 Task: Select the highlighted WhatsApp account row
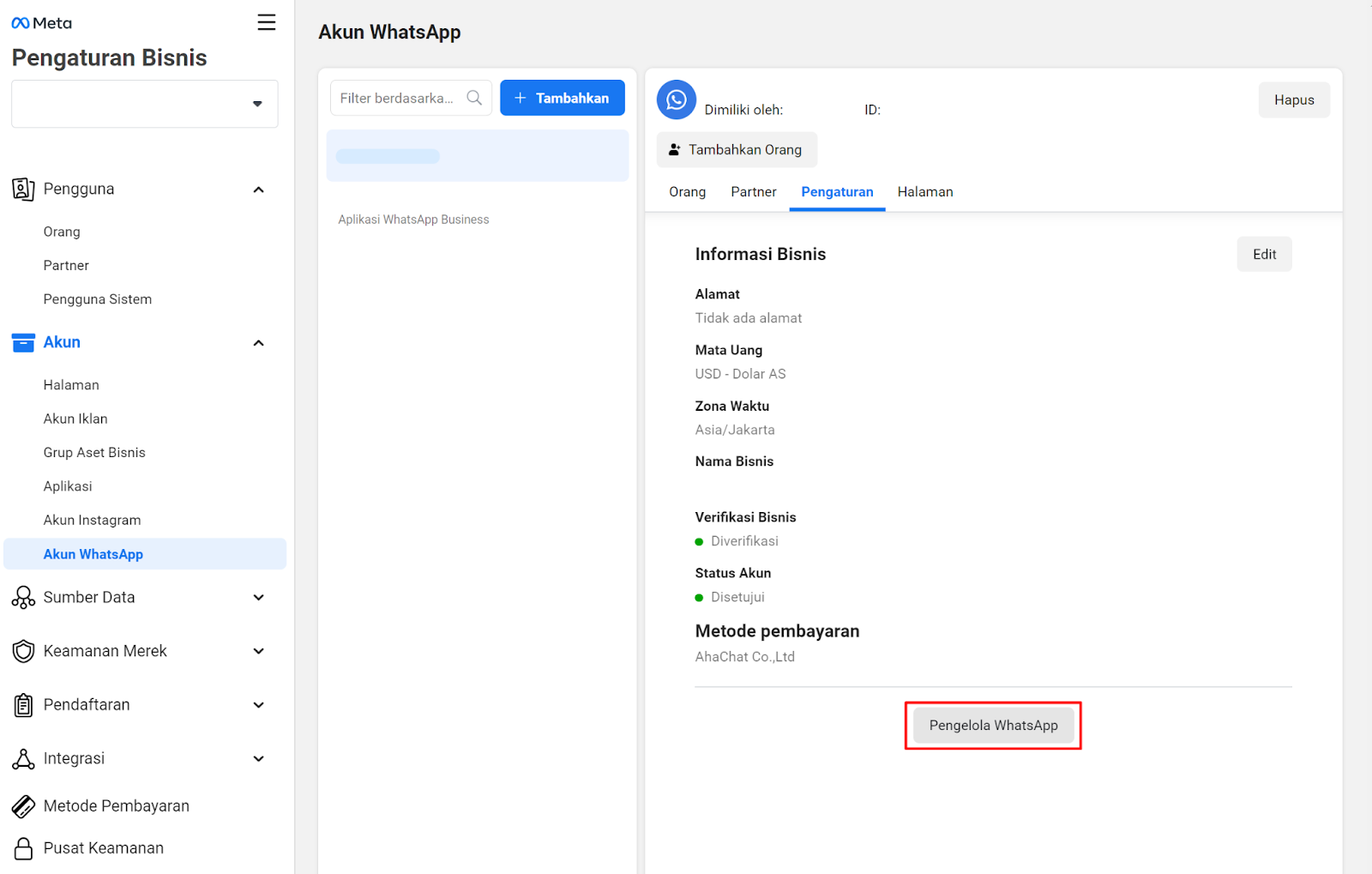pos(478,155)
